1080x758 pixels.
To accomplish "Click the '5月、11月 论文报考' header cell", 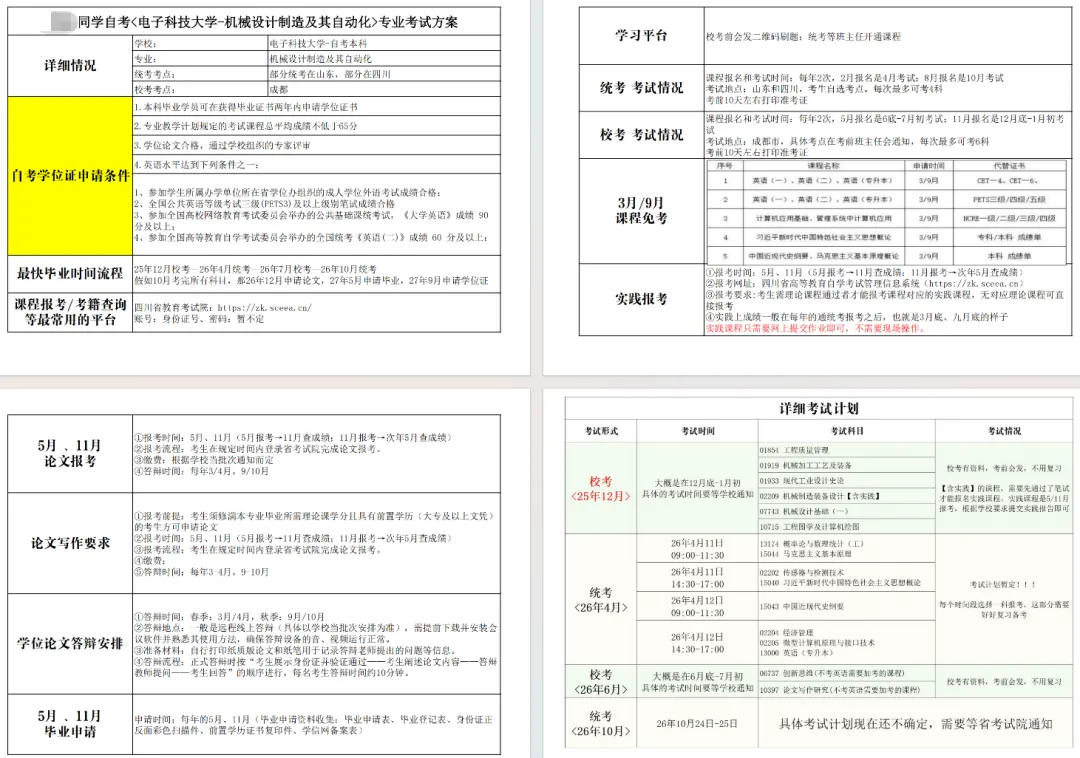I will pyautogui.click(x=70, y=453).
